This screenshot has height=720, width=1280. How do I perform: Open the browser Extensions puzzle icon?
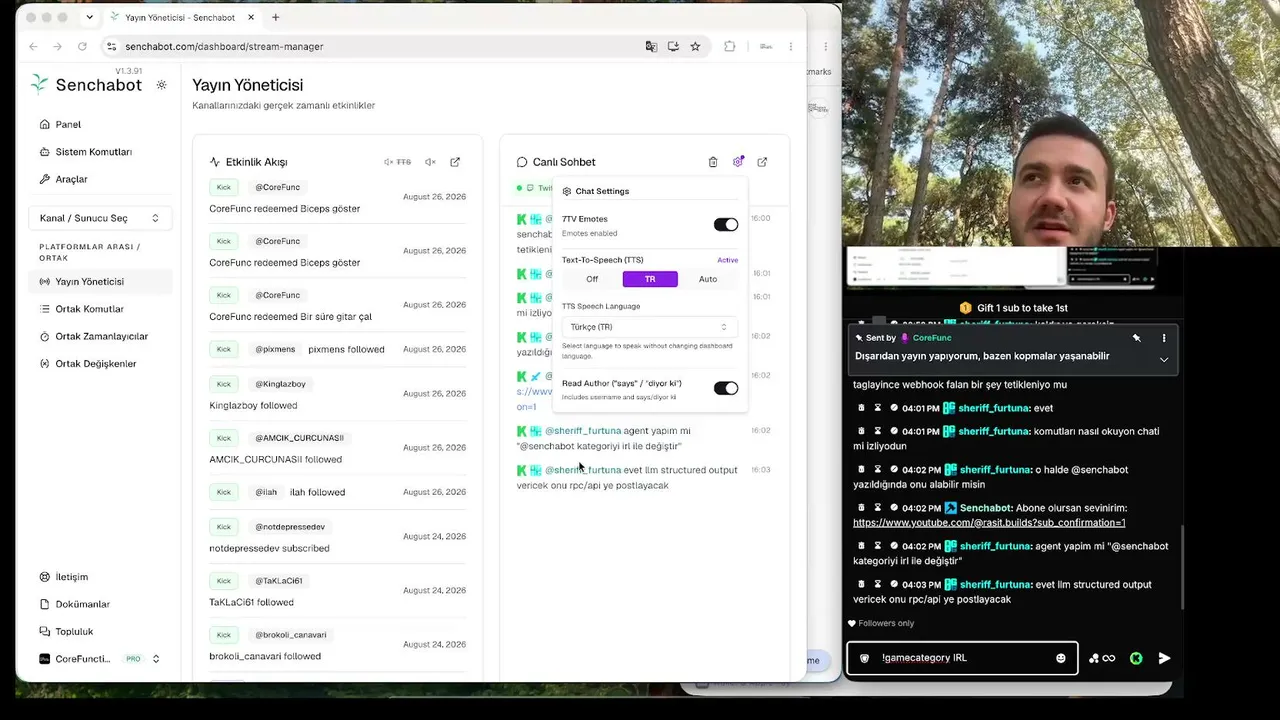coord(729,46)
